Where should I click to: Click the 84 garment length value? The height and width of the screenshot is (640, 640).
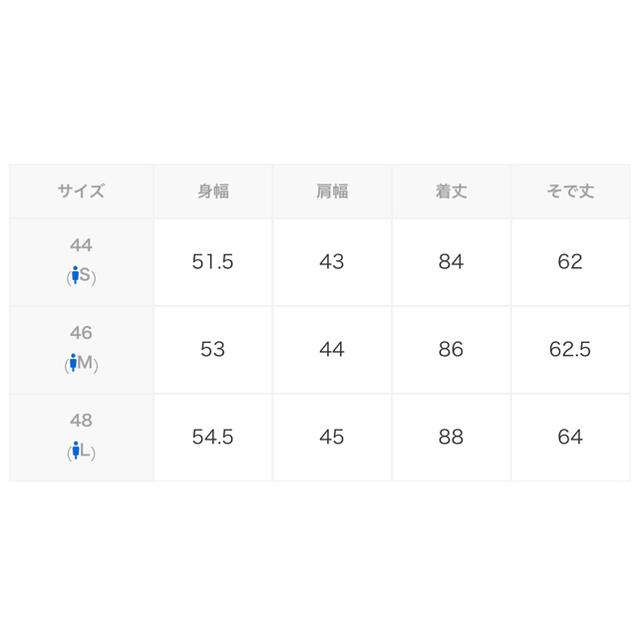tap(451, 262)
